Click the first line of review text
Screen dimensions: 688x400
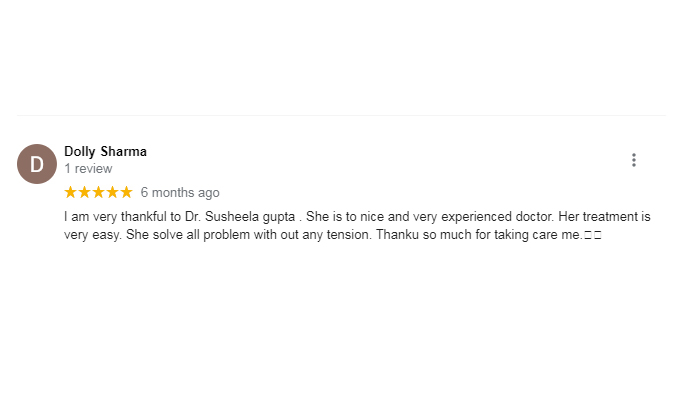pos(357,217)
